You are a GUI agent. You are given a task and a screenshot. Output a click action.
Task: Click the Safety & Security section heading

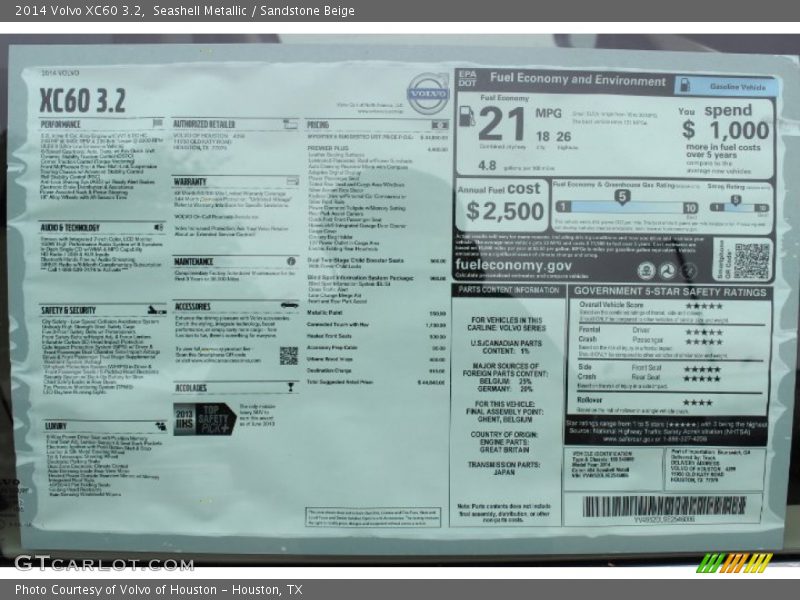68,310
